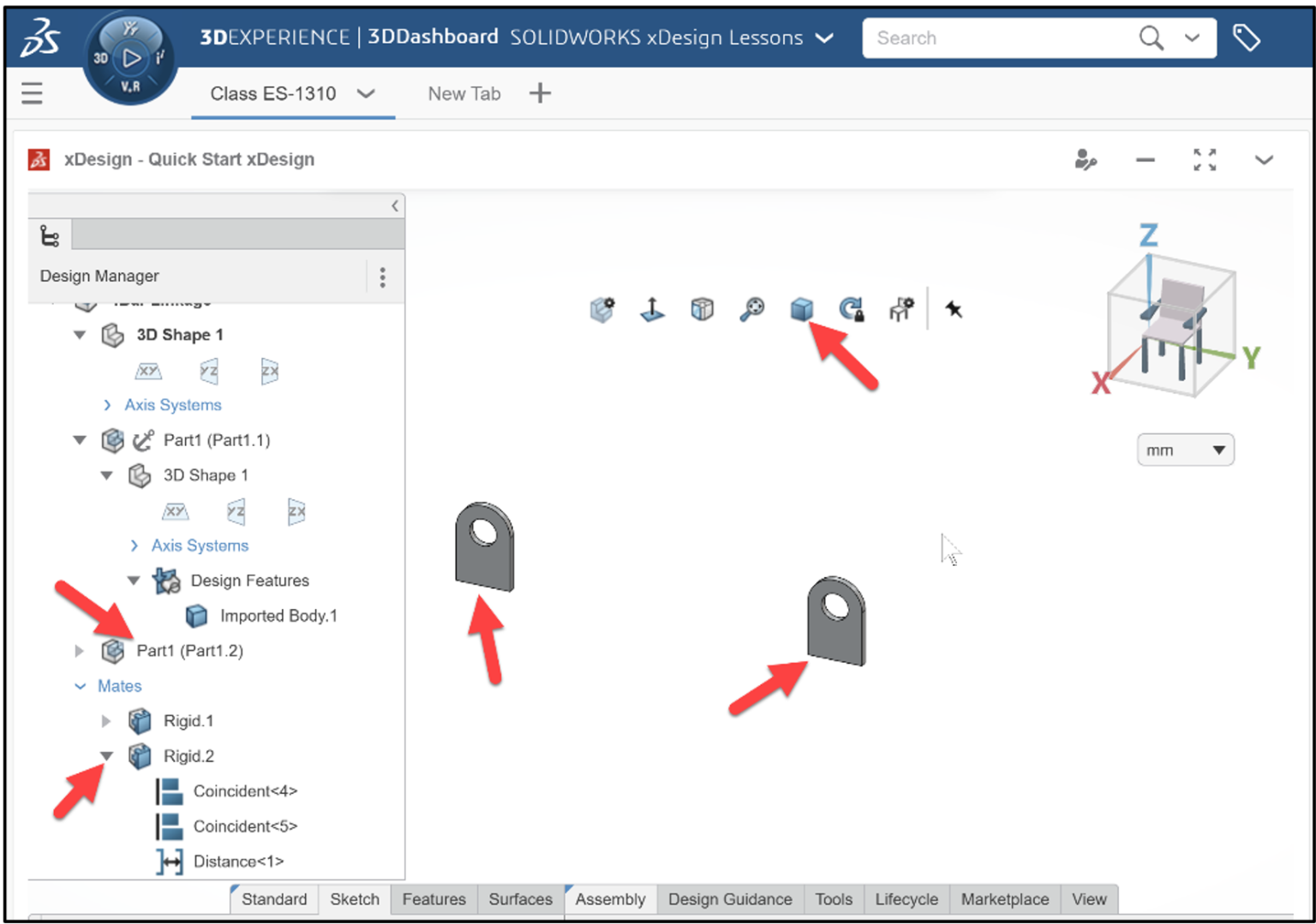Select the shaded cube display style icon

(x=802, y=309)
